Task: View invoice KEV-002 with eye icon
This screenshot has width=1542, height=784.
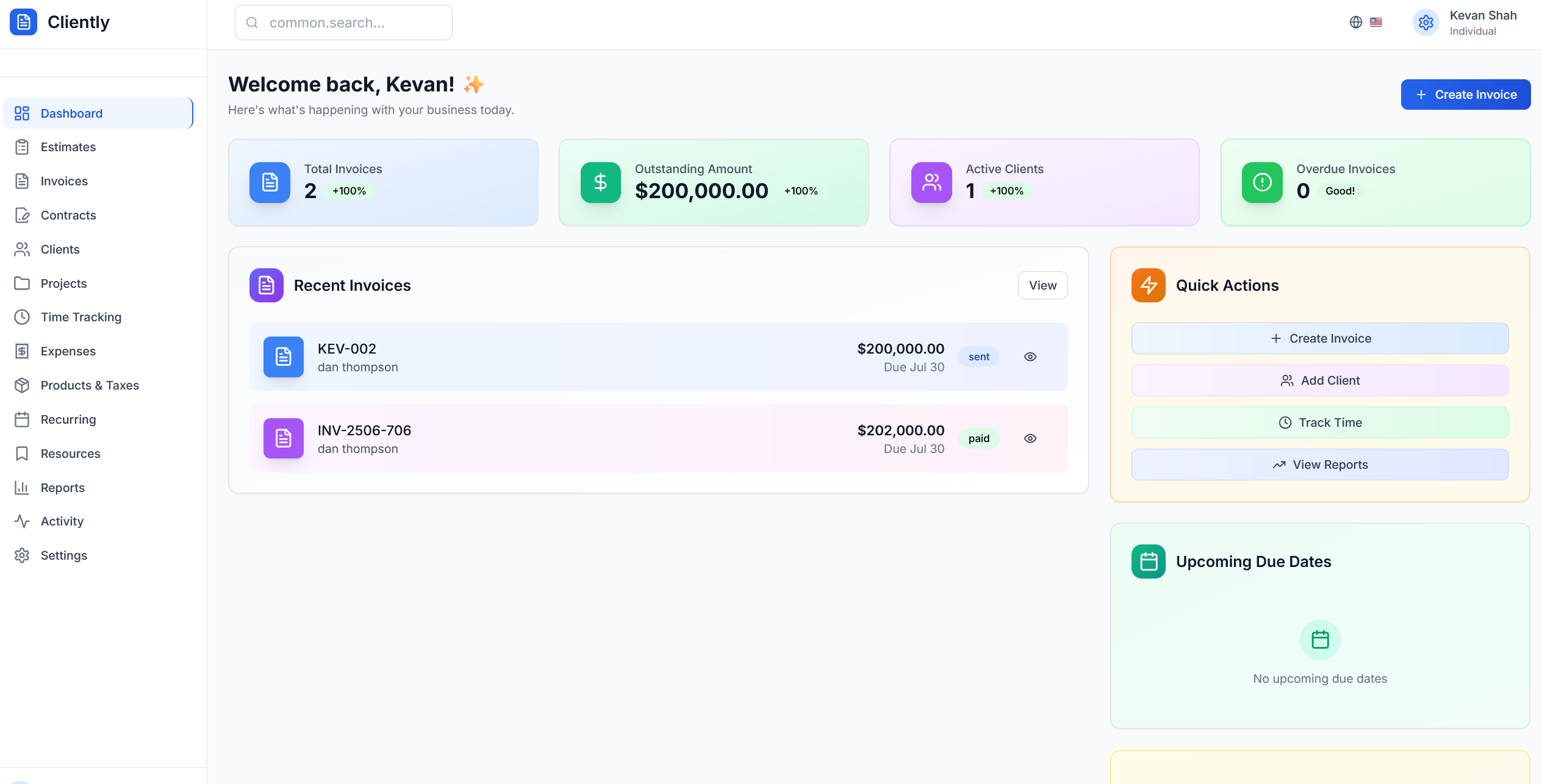Action: (1030, 357)
